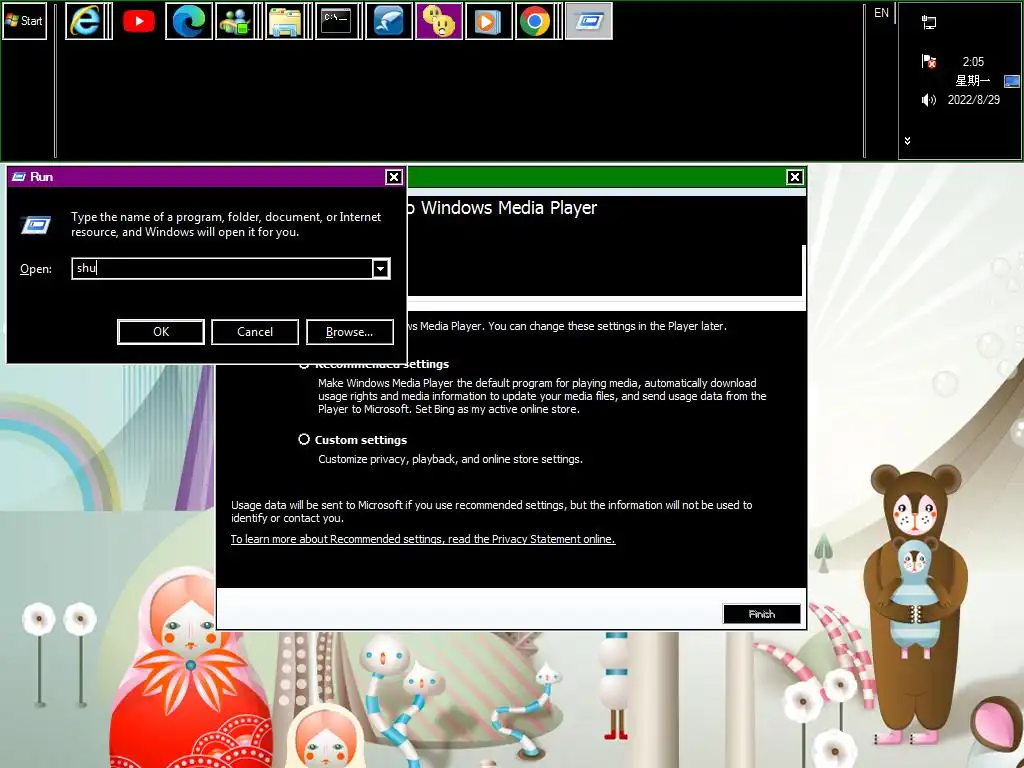The width and height of the screenshot is (1024, 768).
Task: Open the Action Center flag tray icon
Action: [929, 61]
